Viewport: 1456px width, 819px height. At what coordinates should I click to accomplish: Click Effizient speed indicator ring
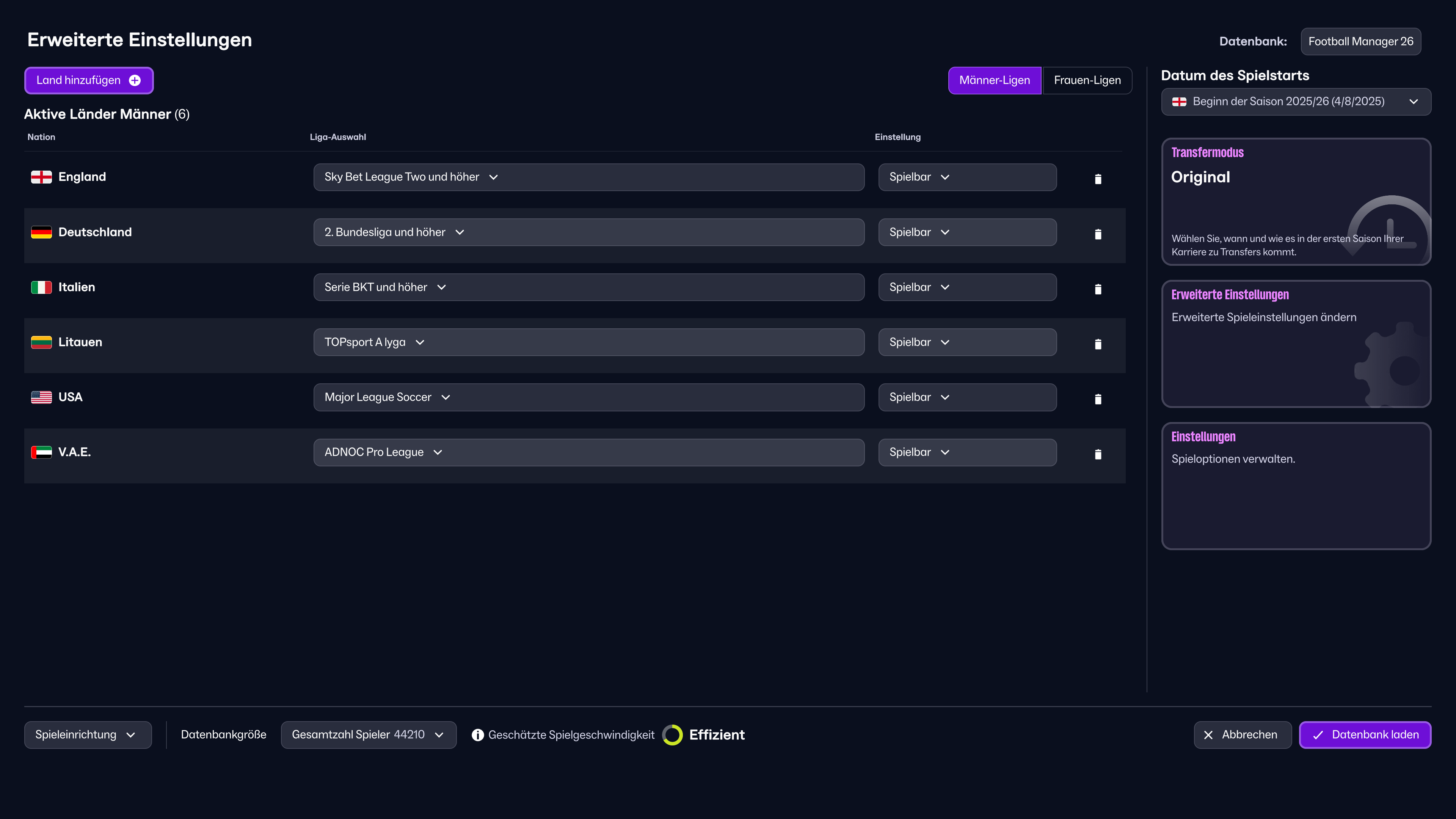pyautogui.click(x=673, y=735)
